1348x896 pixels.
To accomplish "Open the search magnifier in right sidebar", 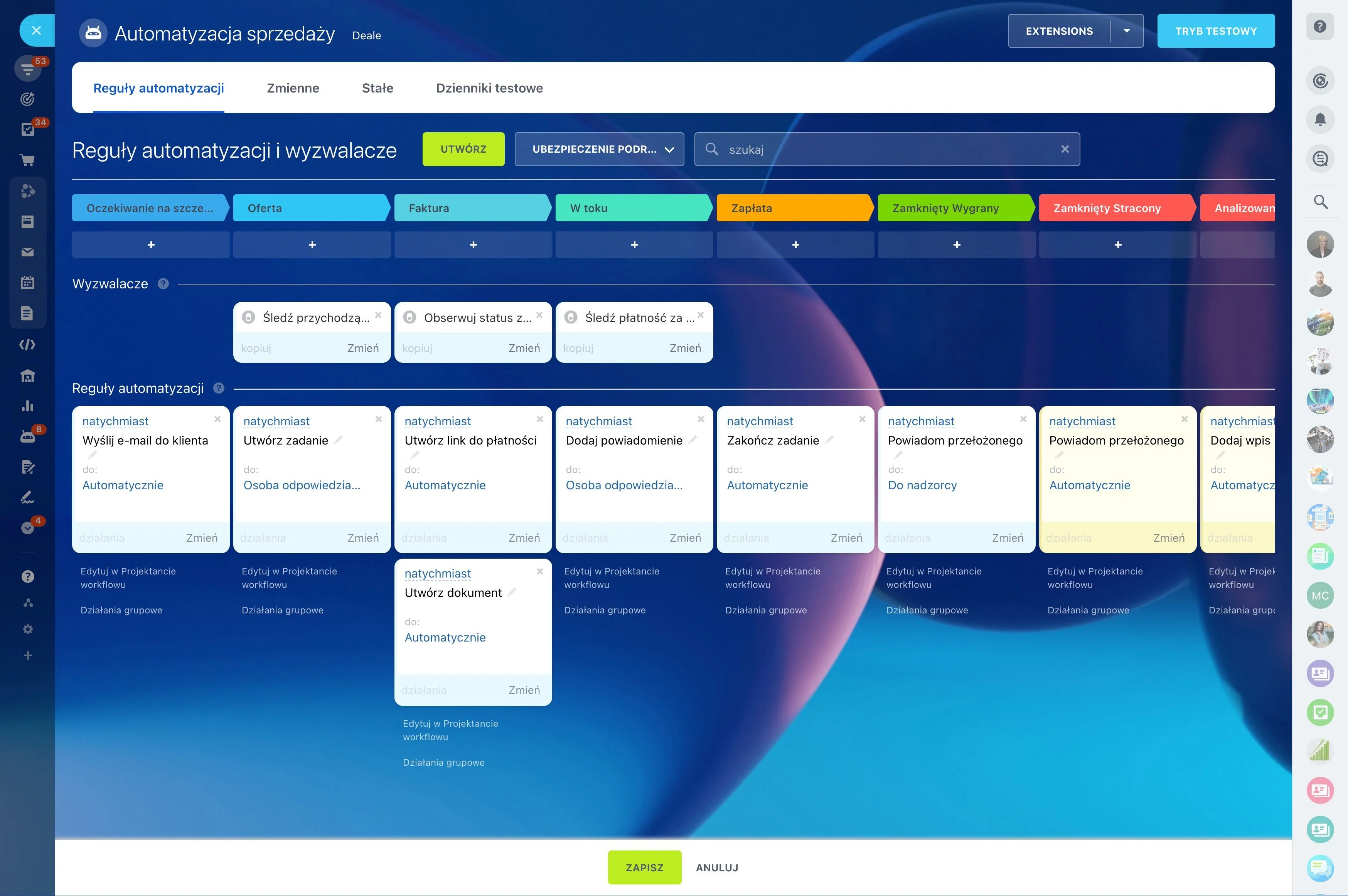I will pos(1321,202).
